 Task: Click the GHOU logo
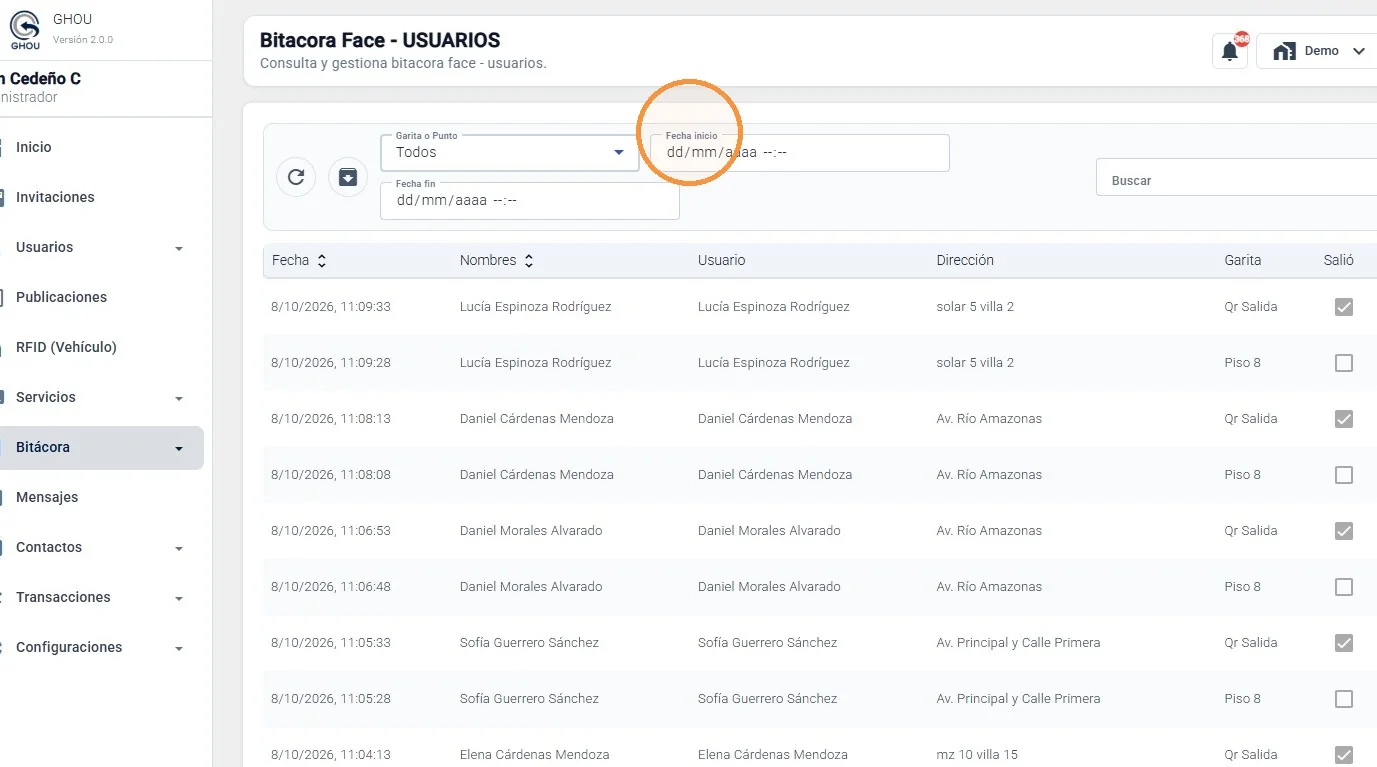(25, 30)
